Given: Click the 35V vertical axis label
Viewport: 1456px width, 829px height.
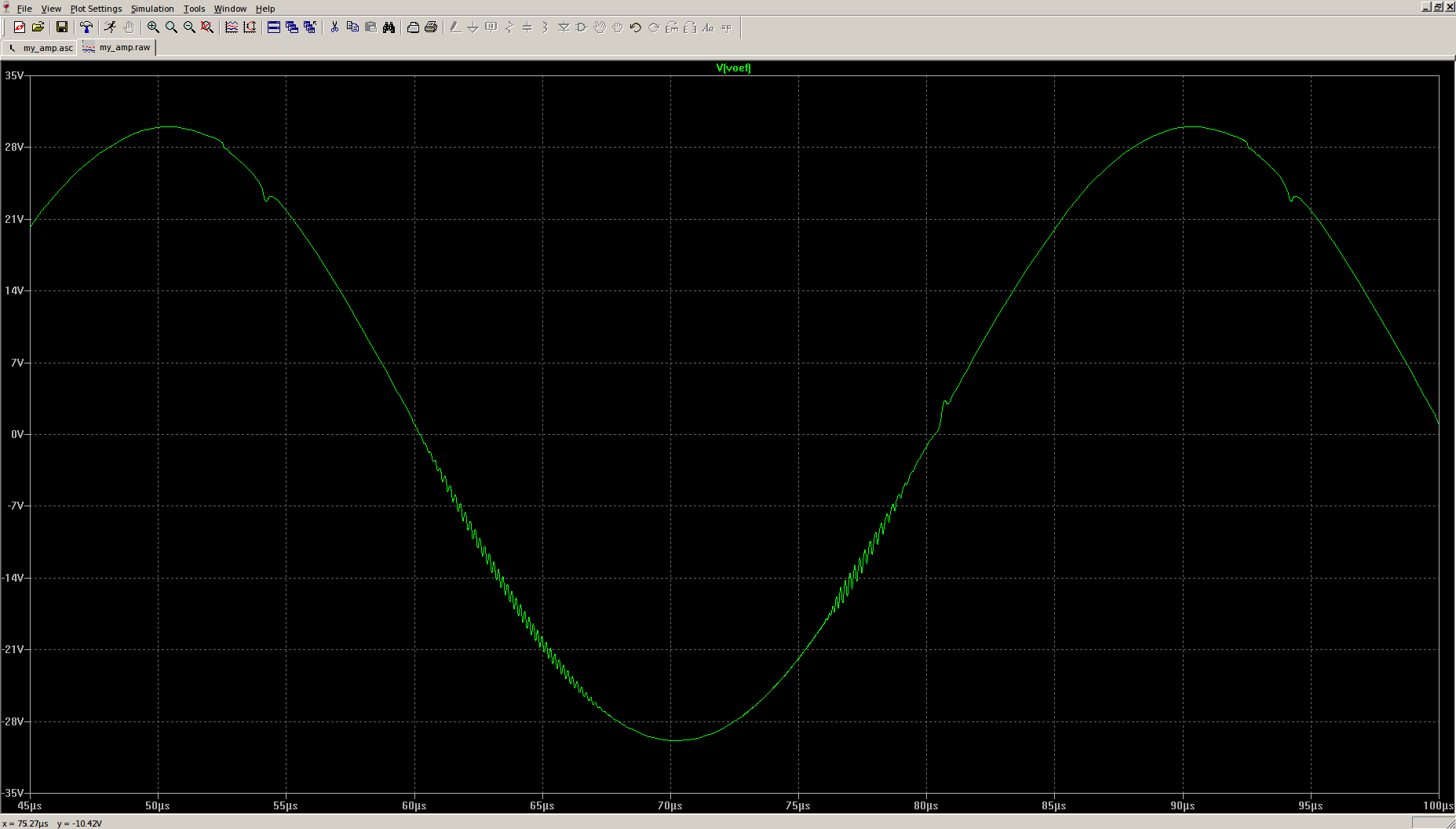Looking at the screenshot, I should pos(14,75).
